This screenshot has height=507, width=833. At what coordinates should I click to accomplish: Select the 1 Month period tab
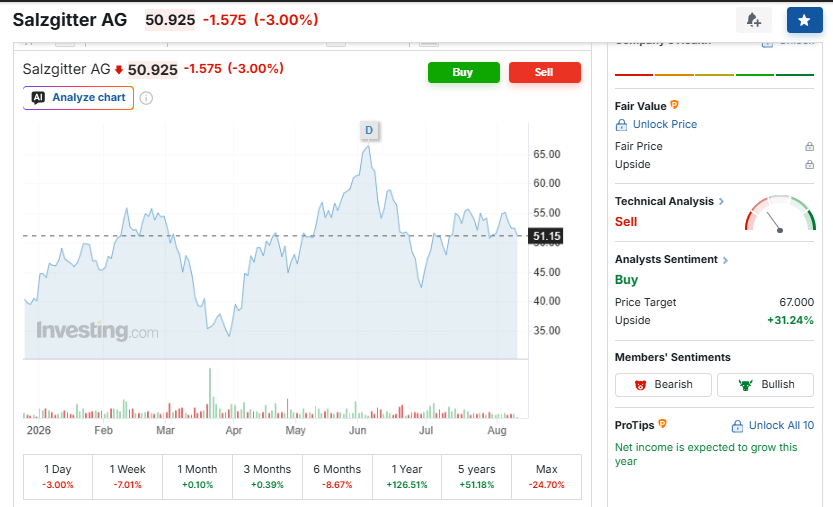(197, 477)
